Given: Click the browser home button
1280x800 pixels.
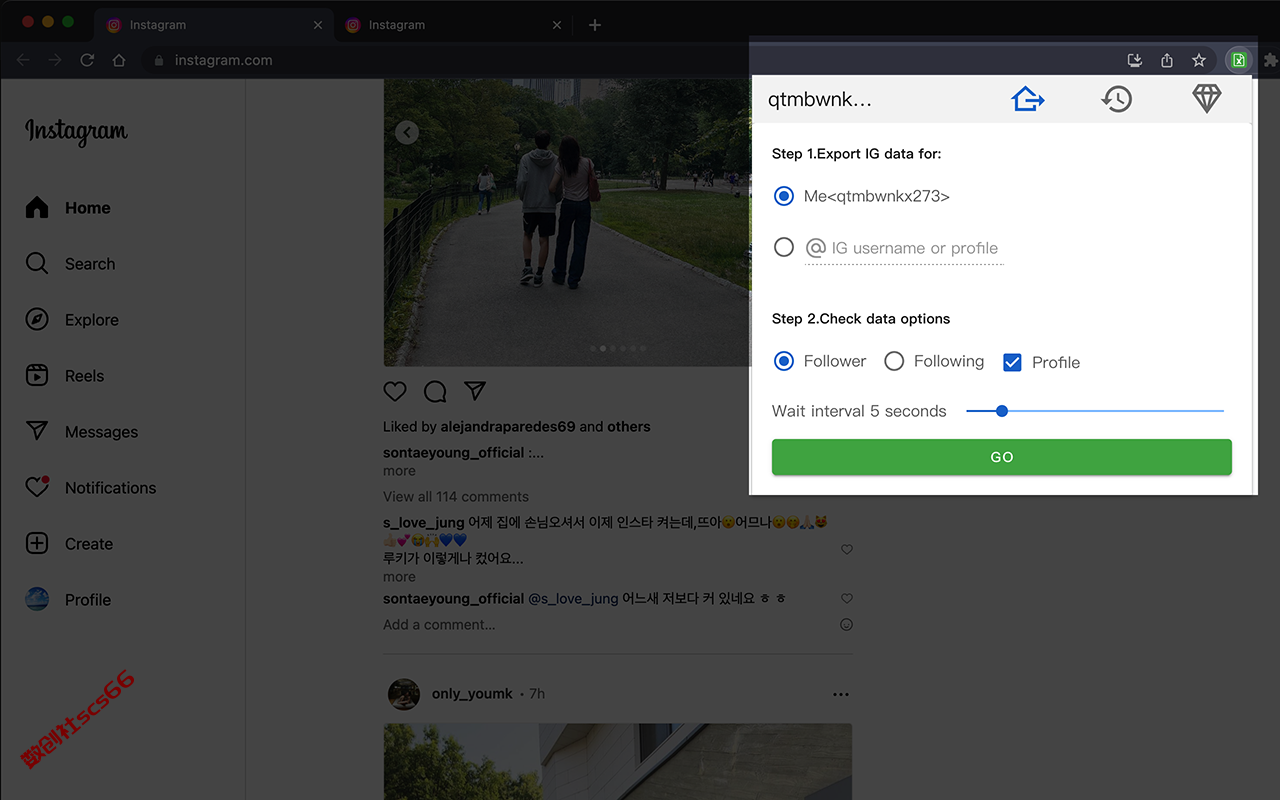Looking at the screenshot, I should pos(119,60).
